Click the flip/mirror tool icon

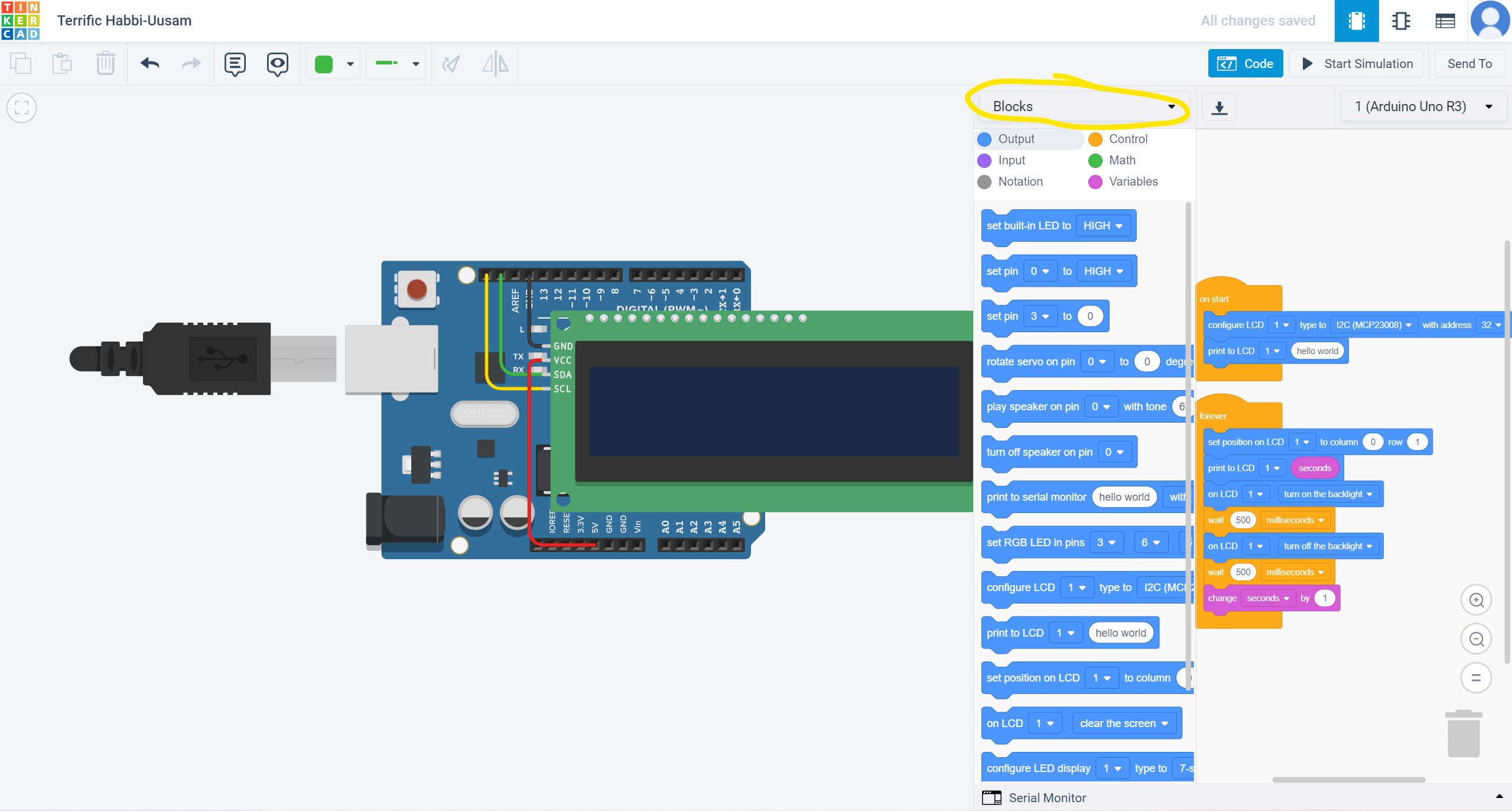click(x=495, y=63)
